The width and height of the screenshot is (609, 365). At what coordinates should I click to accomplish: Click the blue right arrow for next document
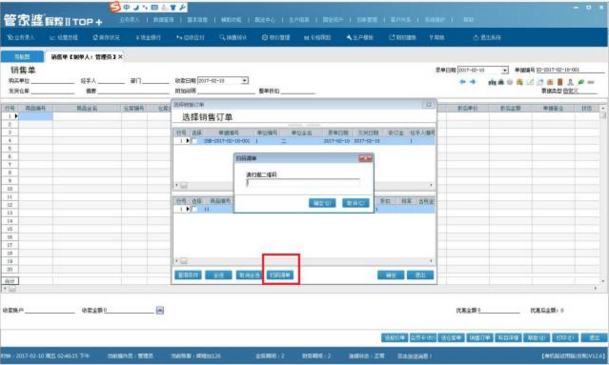pyautogui.click(x=472, y=82)
